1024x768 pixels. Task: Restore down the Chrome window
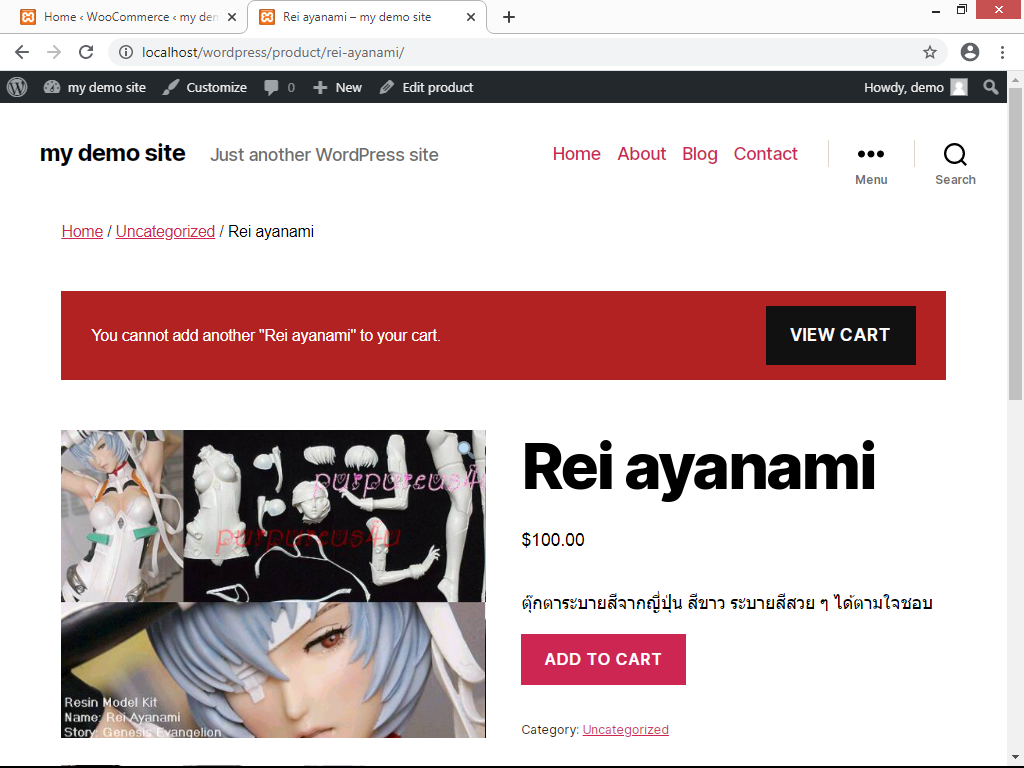(x=962, y=10)
